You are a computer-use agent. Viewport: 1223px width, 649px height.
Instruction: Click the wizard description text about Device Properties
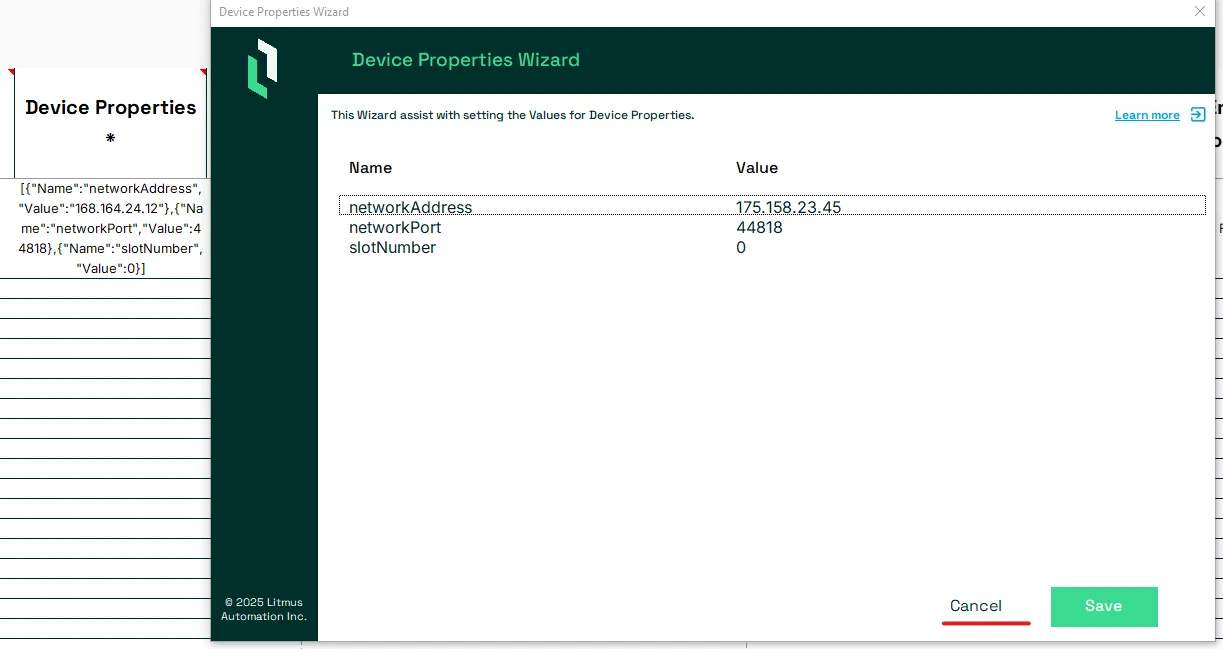click(513, 115)
